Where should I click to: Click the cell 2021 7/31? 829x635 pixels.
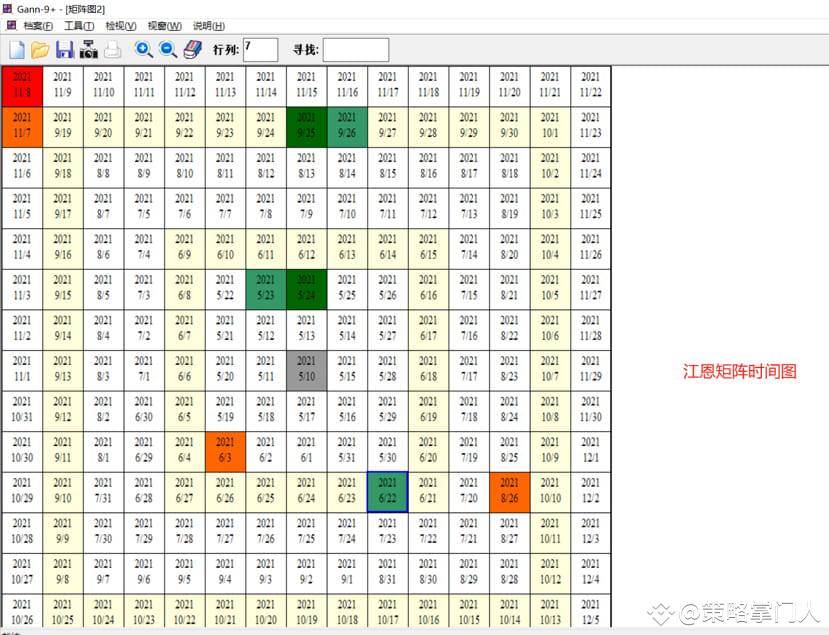point(104,493)
